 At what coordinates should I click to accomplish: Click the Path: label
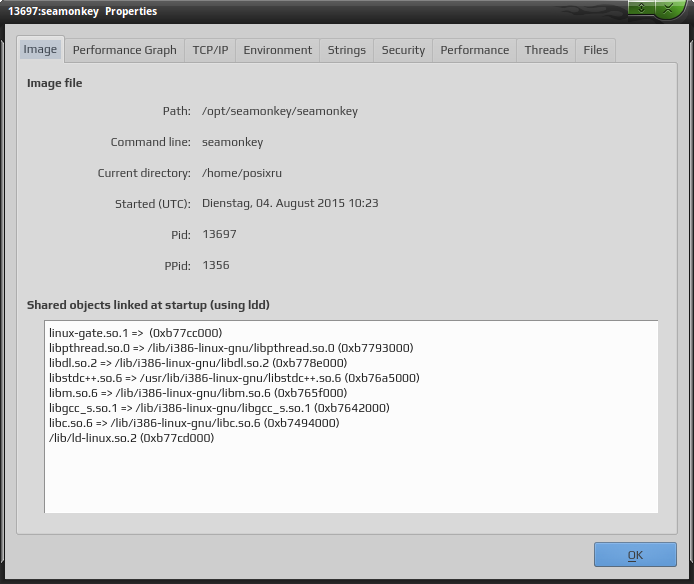(x=177, y=111)
